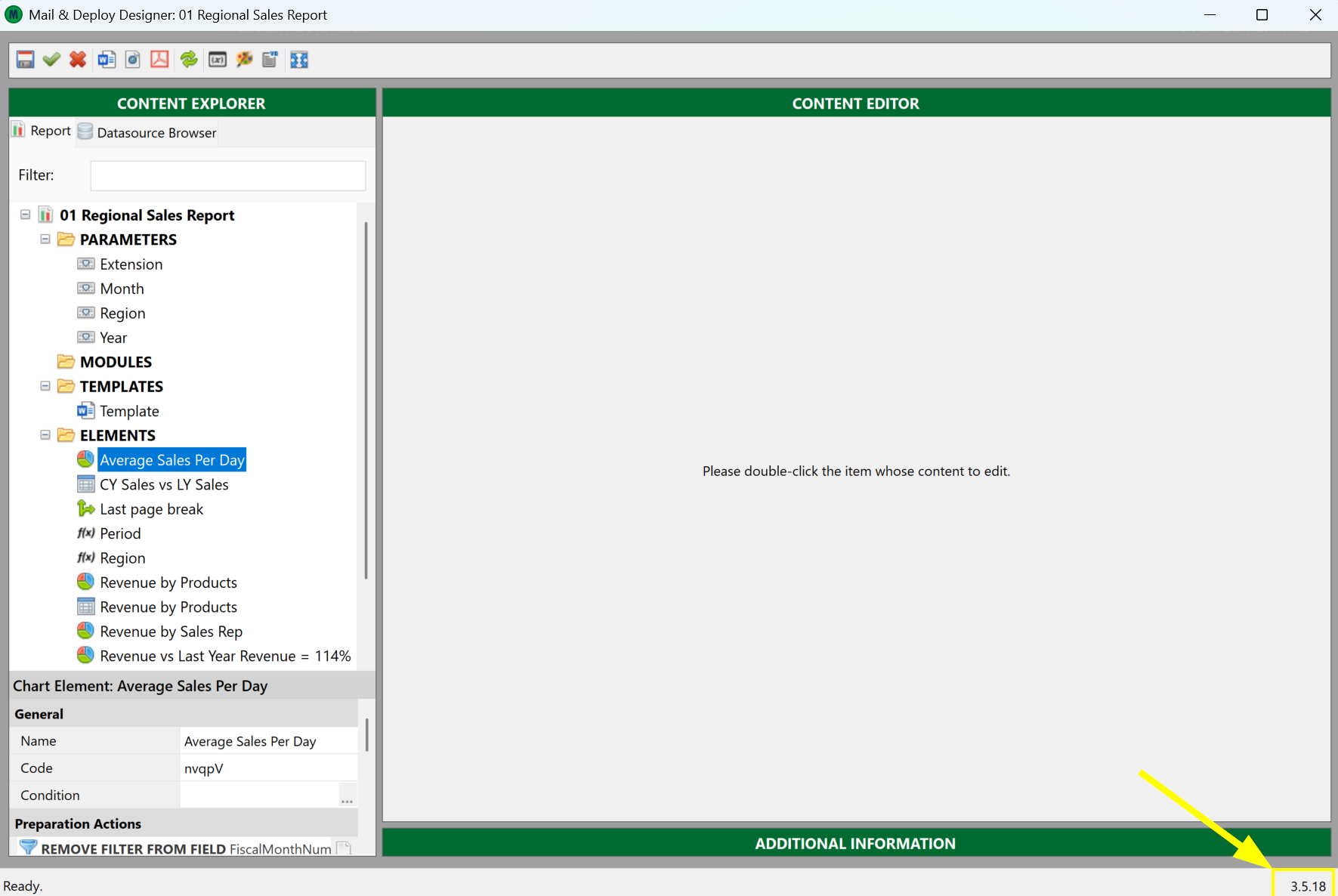Select the Report tab

tap(42, 131)
